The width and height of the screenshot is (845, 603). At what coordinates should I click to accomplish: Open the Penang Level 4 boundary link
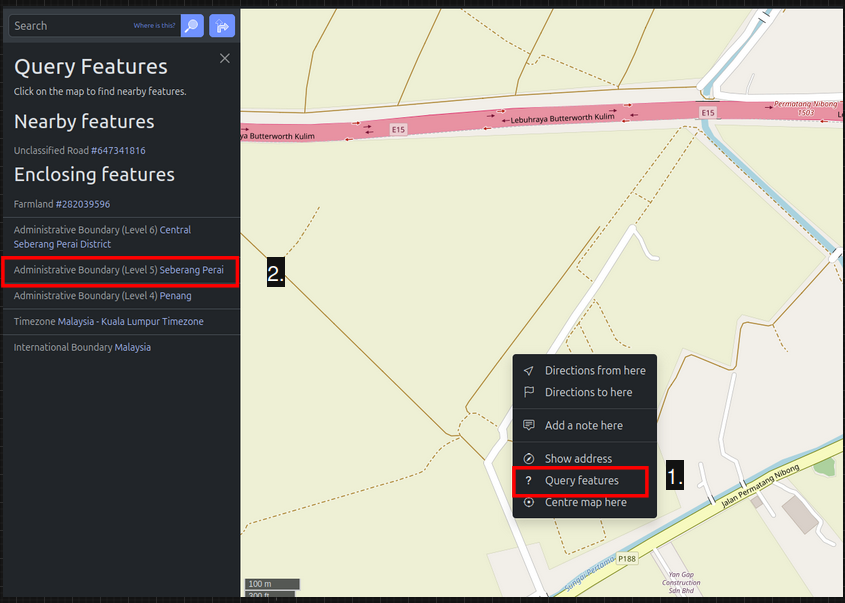click(x=177, y=295)
